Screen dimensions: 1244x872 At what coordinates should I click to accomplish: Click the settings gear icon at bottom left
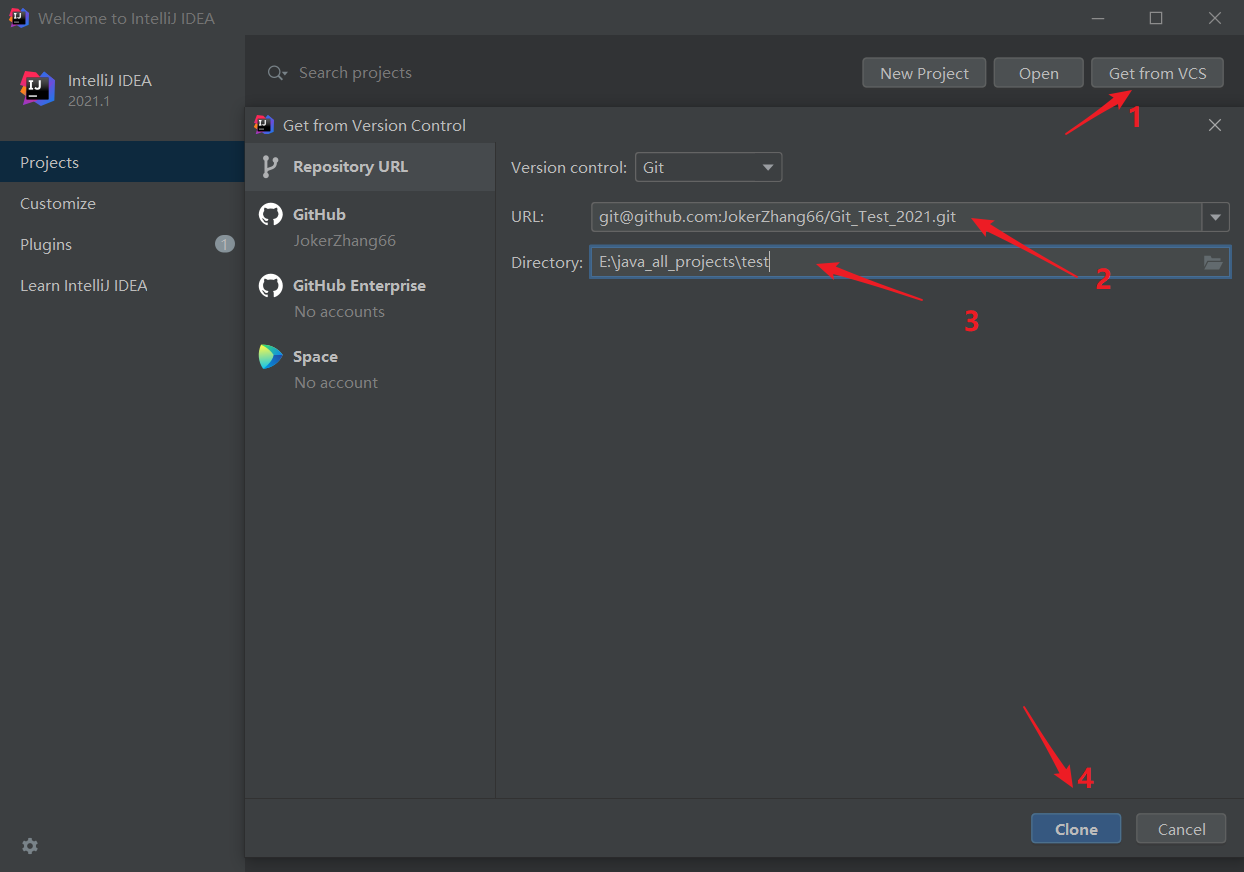click(30, 846)
